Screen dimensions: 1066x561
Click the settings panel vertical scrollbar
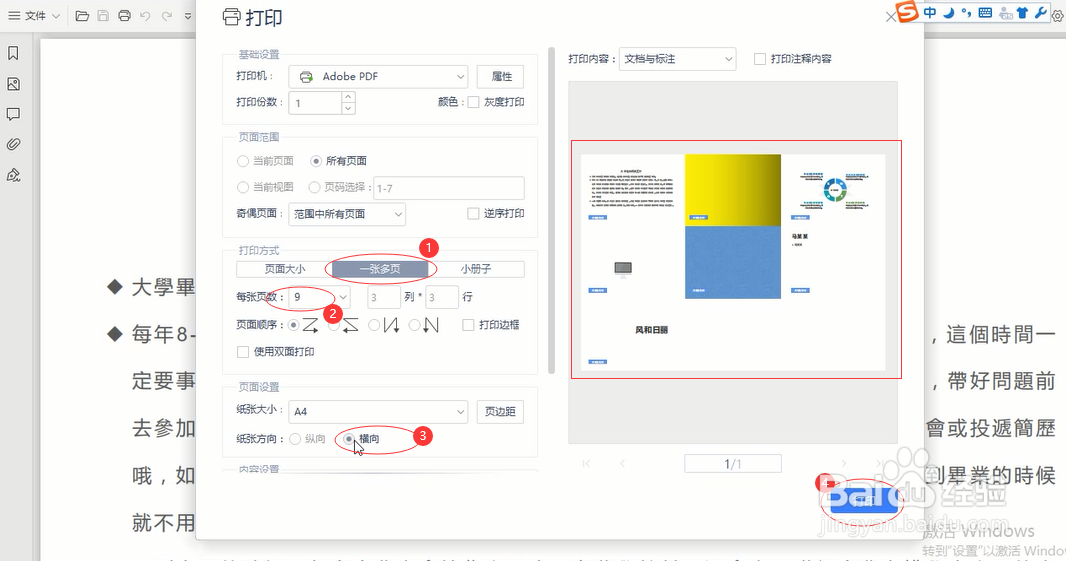552,211
